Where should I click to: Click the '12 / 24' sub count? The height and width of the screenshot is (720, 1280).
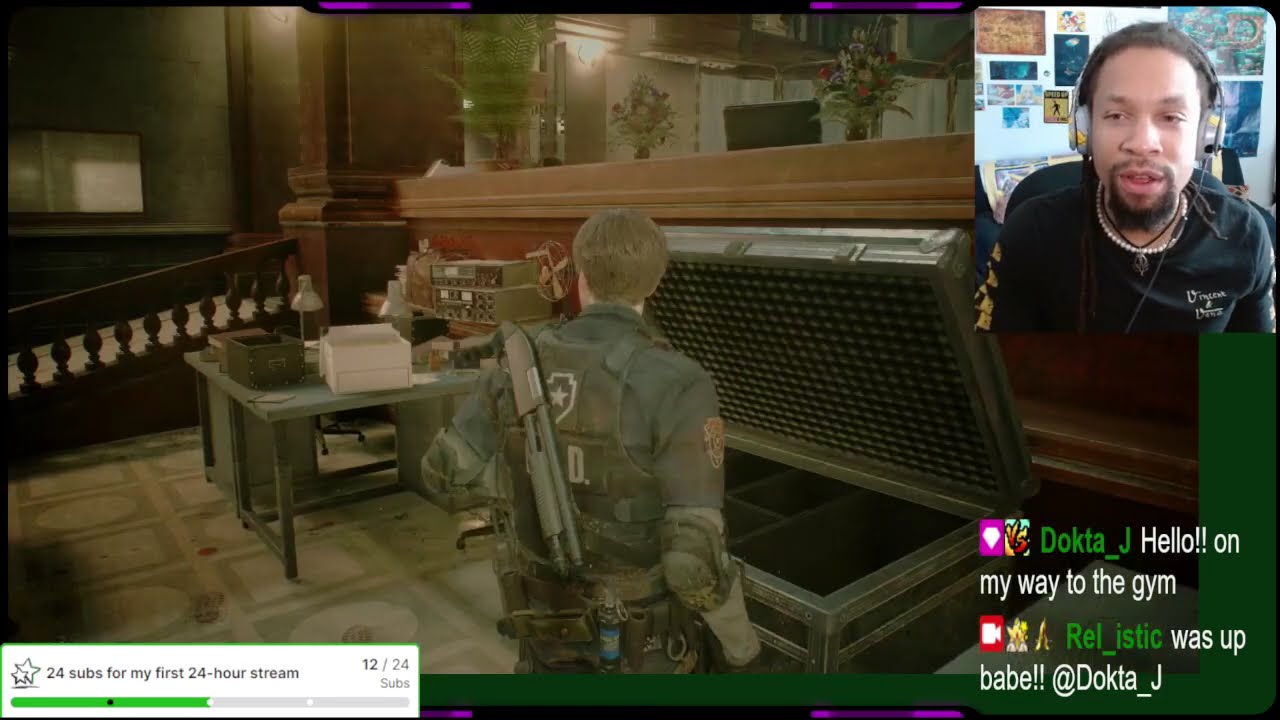pyautogui.click(x=385, y=664)
